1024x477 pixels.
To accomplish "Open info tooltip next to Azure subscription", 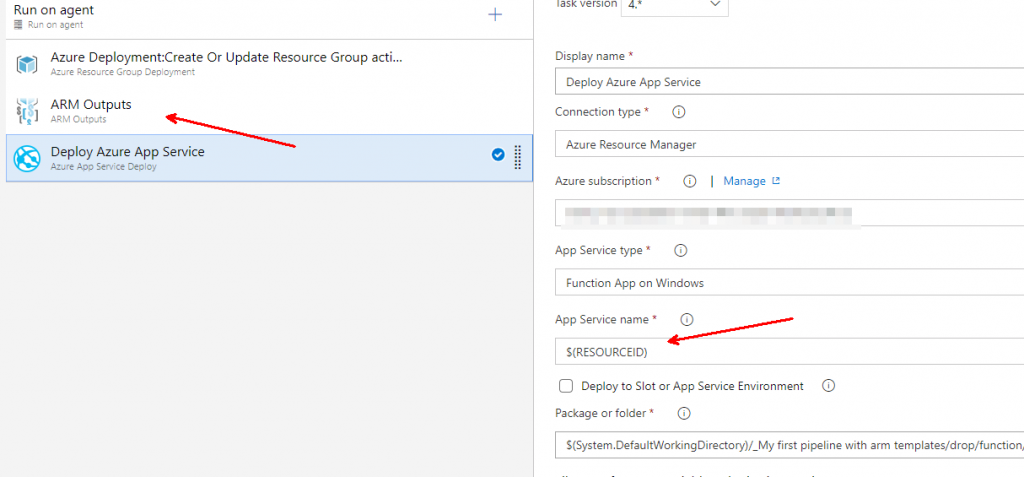I will pyautogui.click(x=690, y=181).
